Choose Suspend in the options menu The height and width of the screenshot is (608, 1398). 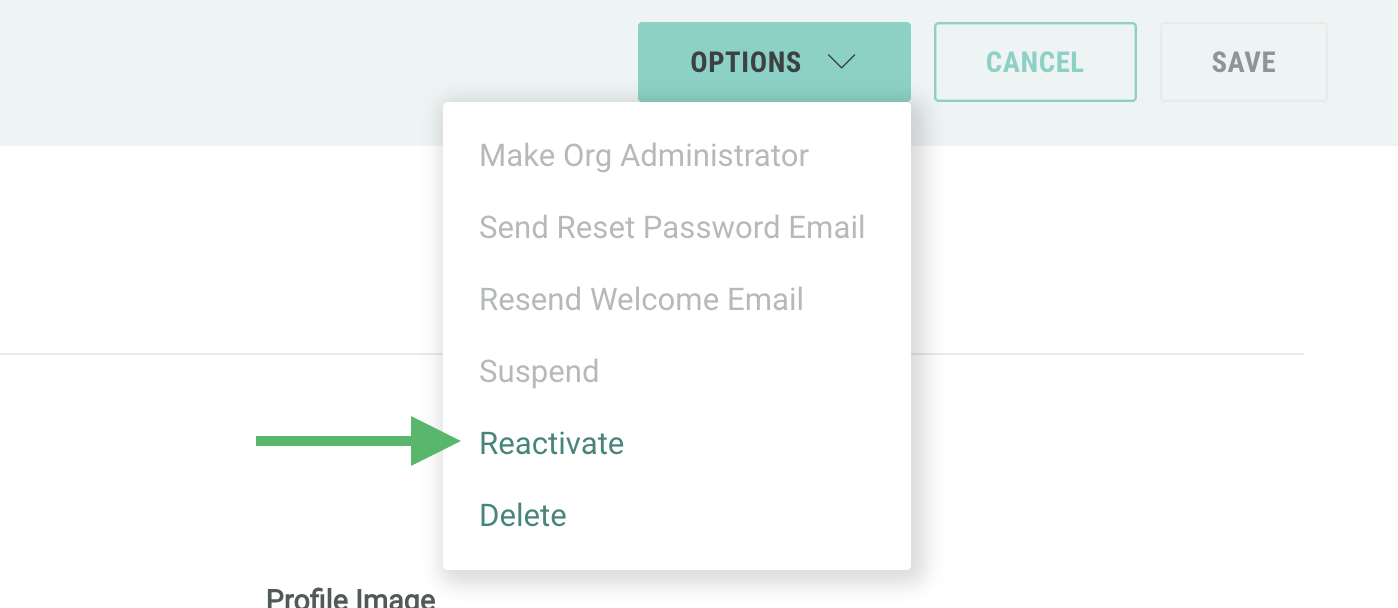(x=539, y=371)
